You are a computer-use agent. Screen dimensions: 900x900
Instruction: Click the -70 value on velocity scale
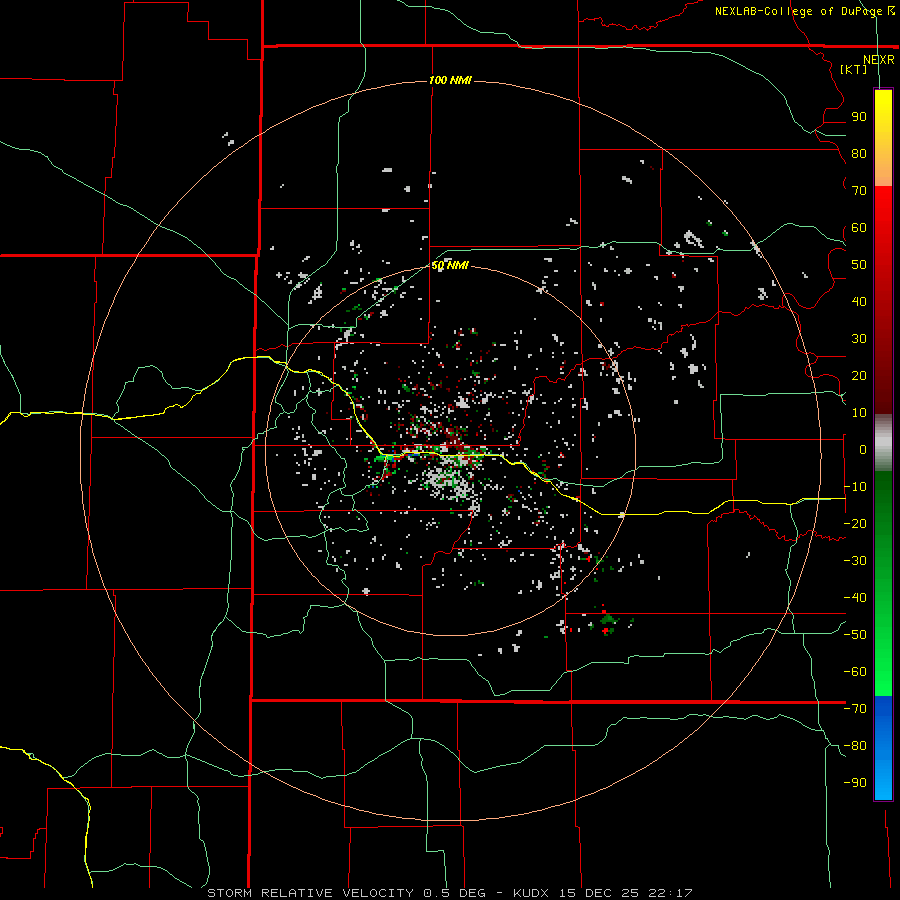point(855,709)
